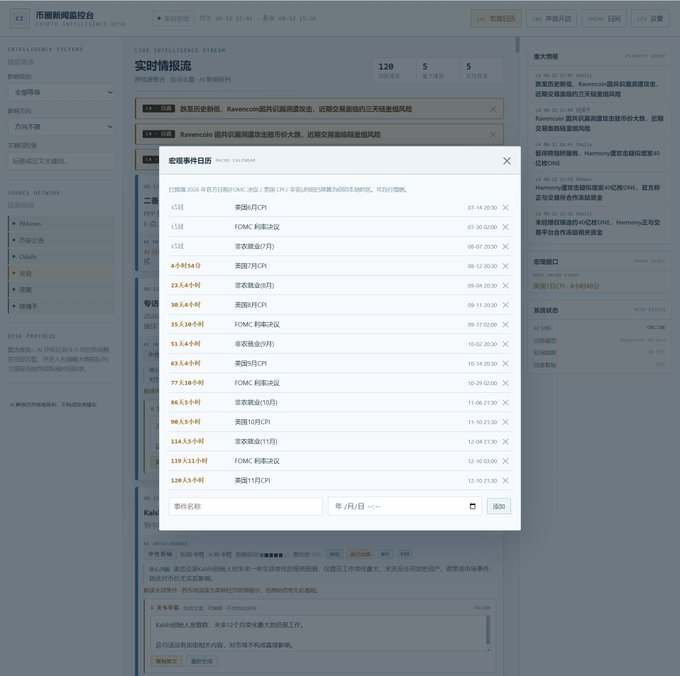Toggle the highlighted source below Odaily
This screenshot has width=680, height=676.
[x=62, y=273]
